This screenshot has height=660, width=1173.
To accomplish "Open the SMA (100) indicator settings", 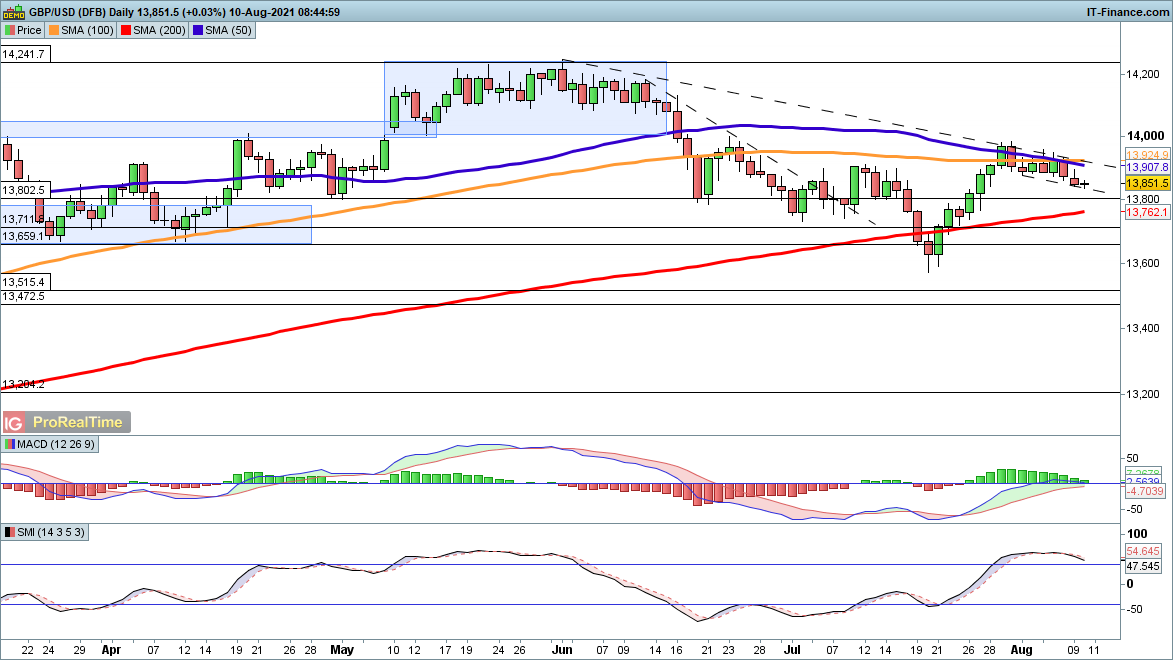I will [80, 31].
